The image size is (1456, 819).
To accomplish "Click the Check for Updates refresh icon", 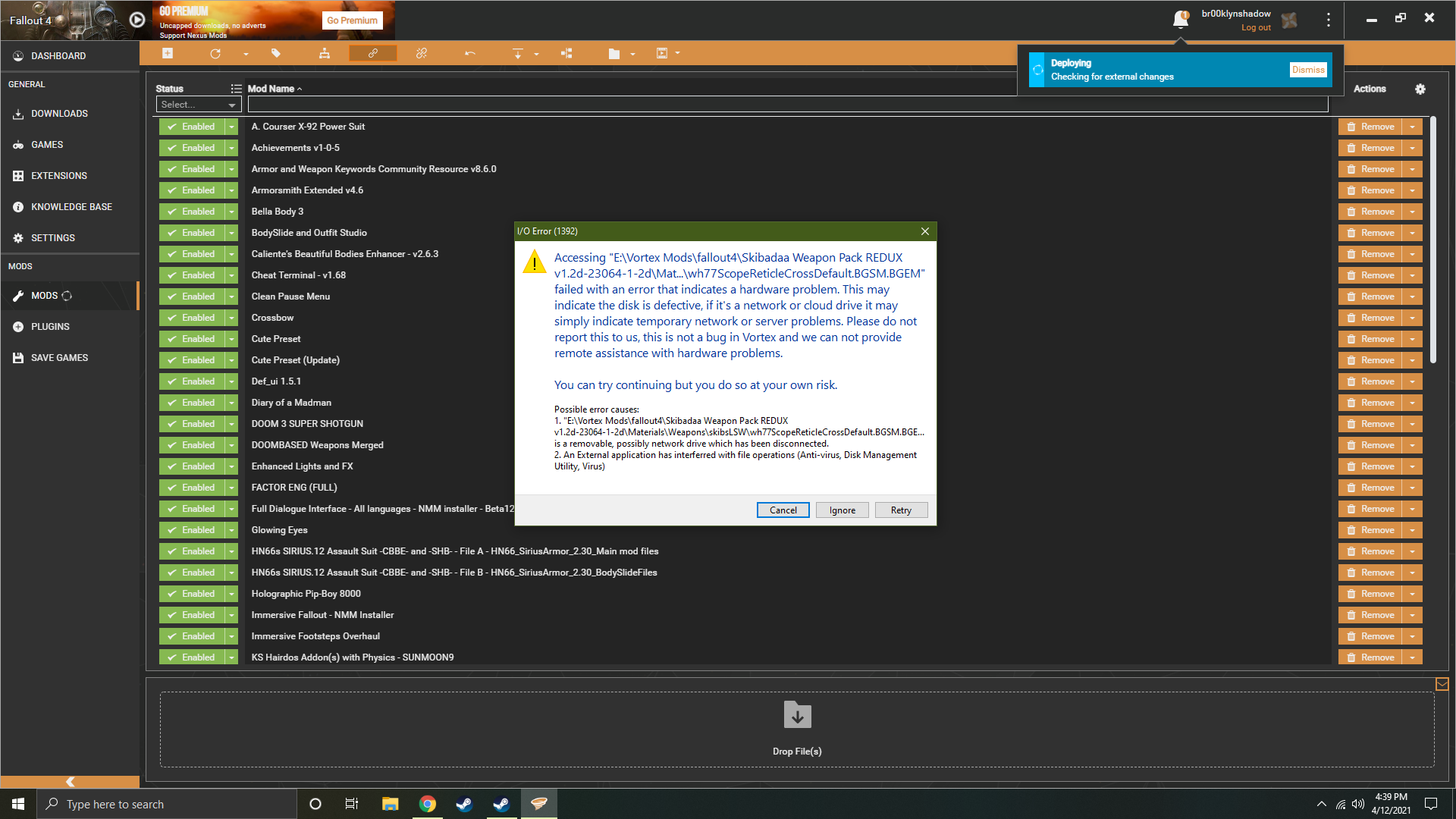I will (x=215, y=53).
